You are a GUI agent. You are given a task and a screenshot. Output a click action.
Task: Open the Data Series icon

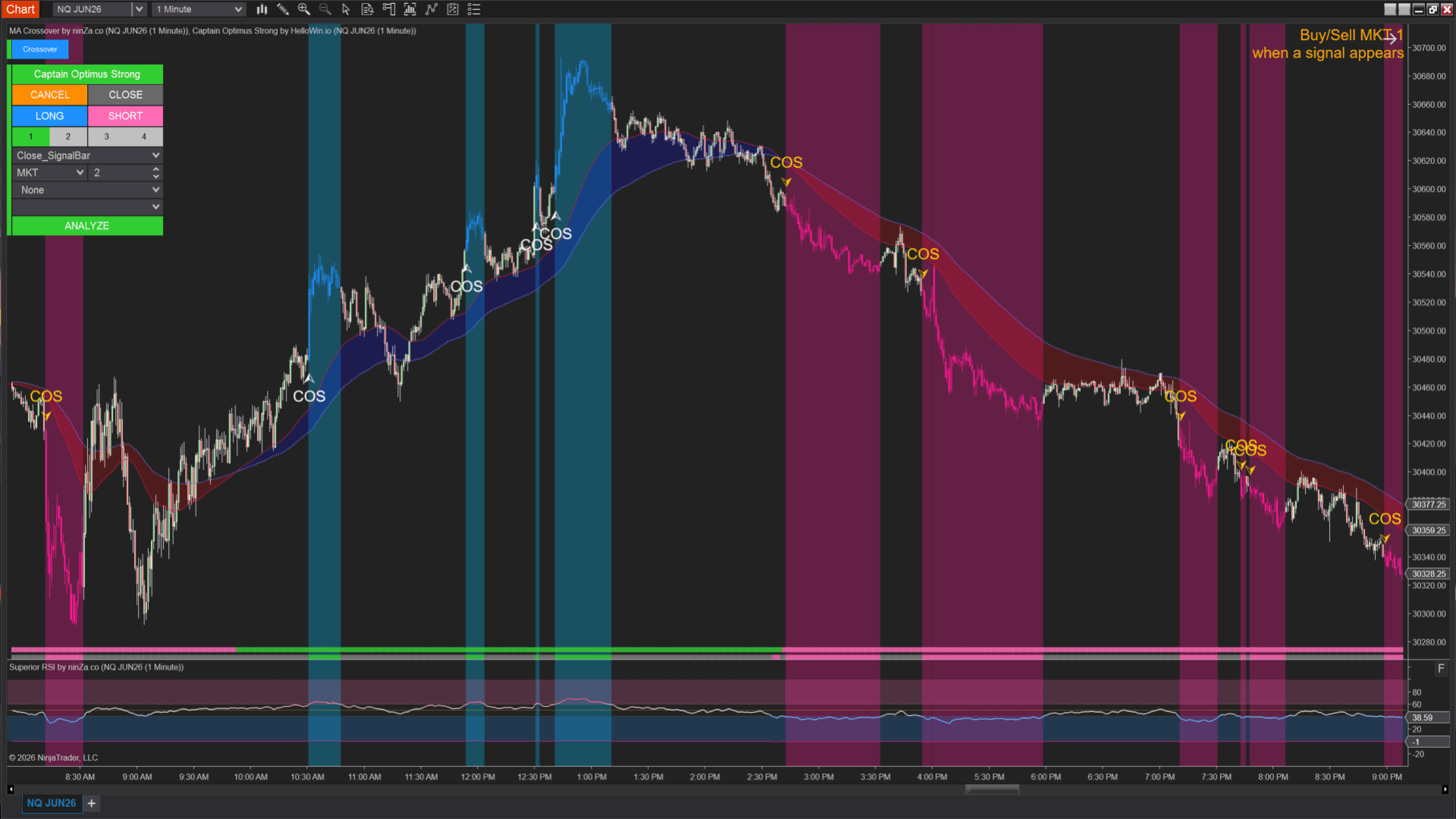coord(368,9)
